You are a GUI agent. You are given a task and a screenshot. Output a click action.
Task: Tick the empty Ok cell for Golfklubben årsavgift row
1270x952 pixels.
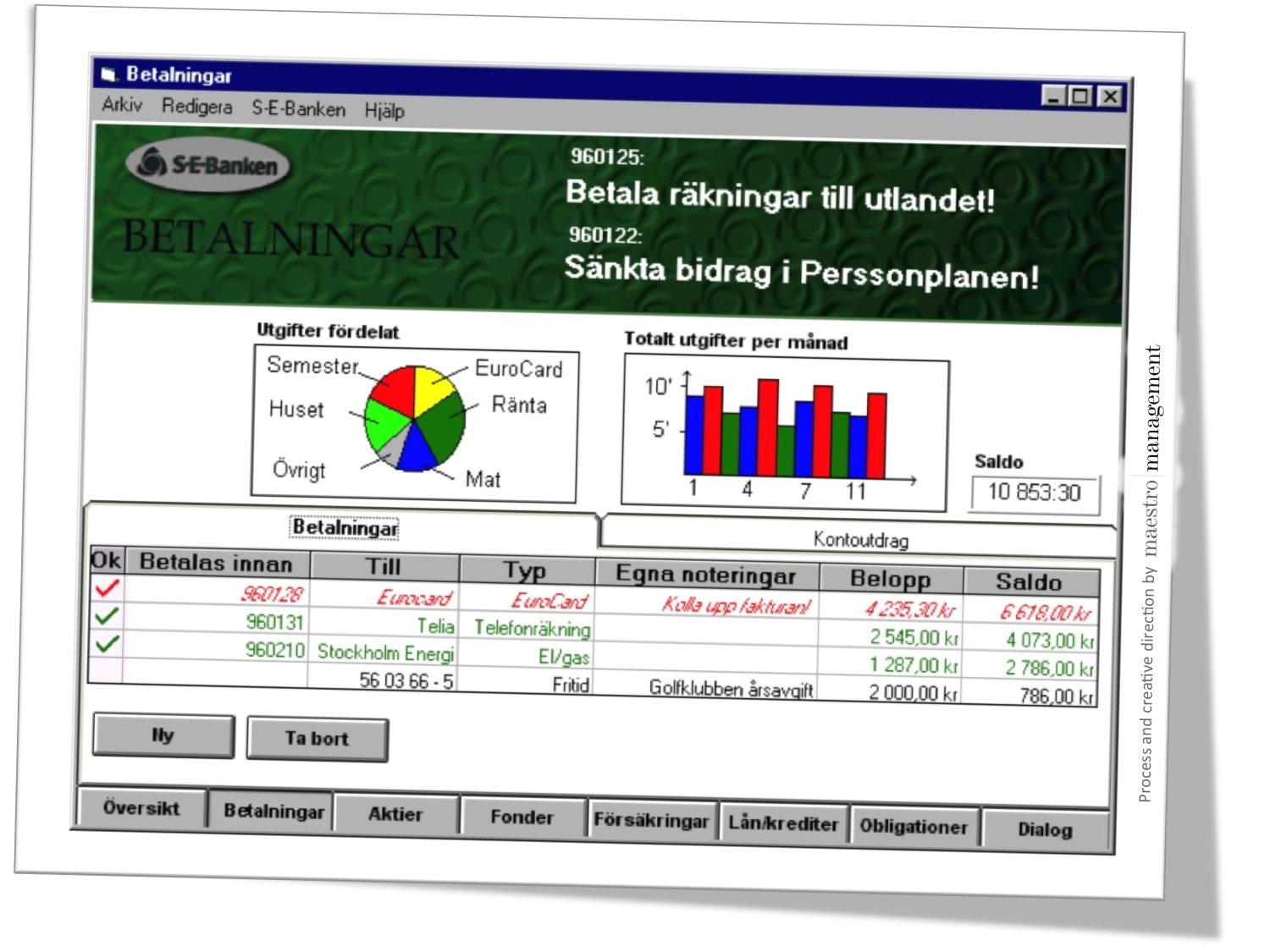tap(107, 670)
